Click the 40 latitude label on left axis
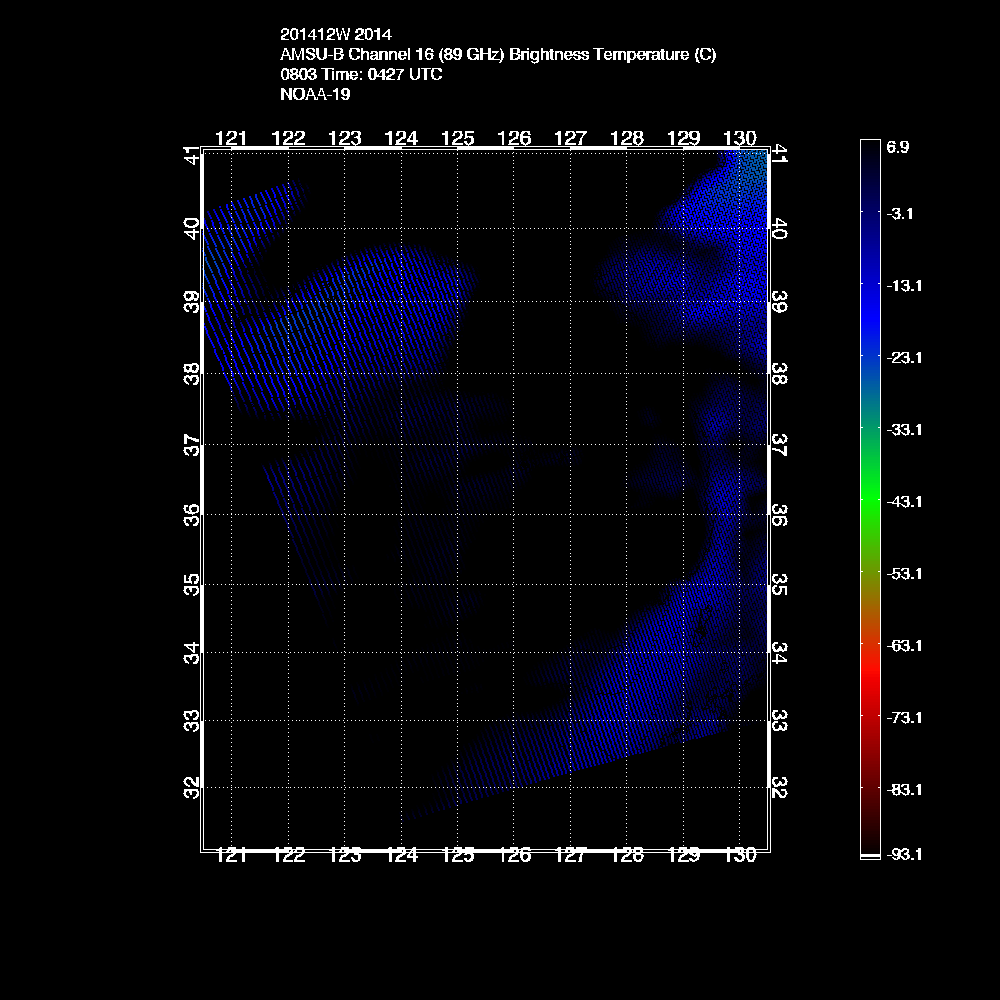The width and height of the screenshot is (1000, 1000). point(192,228)
